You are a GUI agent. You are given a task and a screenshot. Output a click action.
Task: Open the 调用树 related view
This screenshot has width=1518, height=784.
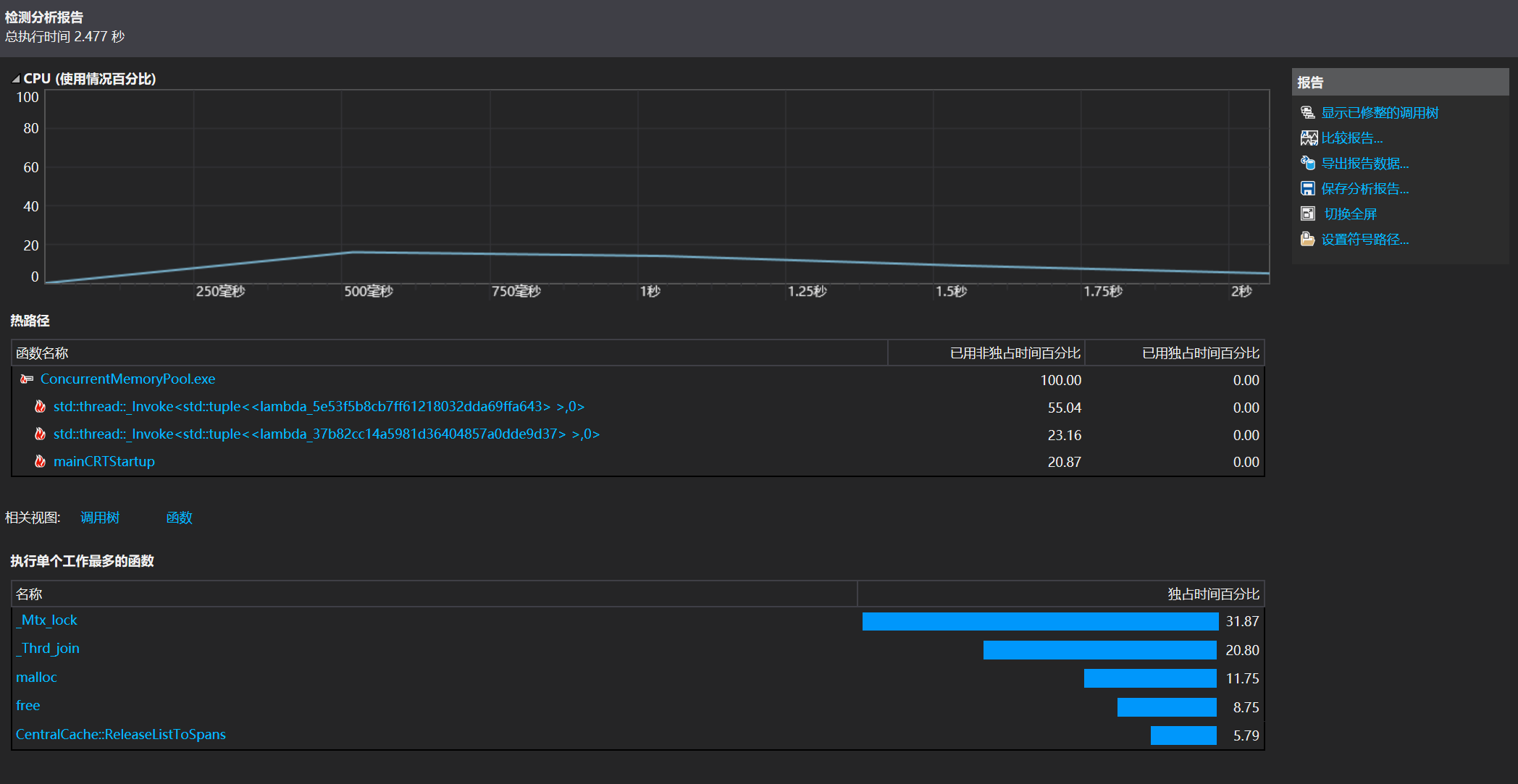tap(99, 518)
